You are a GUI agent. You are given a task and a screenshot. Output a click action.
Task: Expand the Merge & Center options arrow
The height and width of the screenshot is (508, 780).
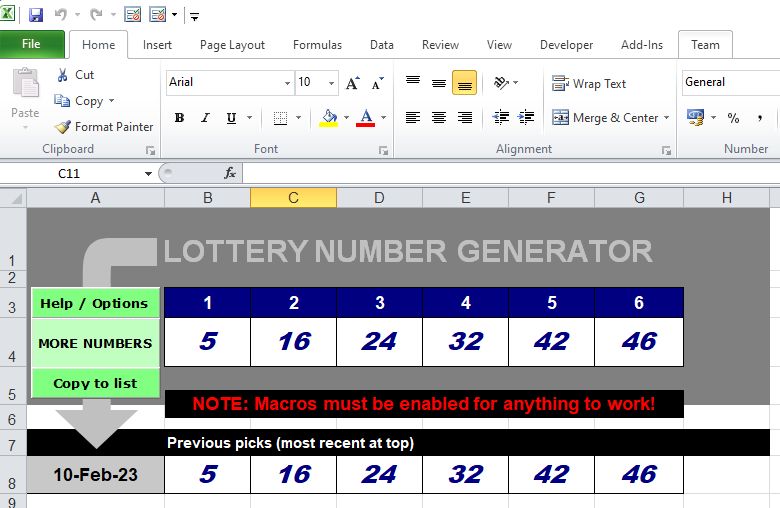[667, 118]
